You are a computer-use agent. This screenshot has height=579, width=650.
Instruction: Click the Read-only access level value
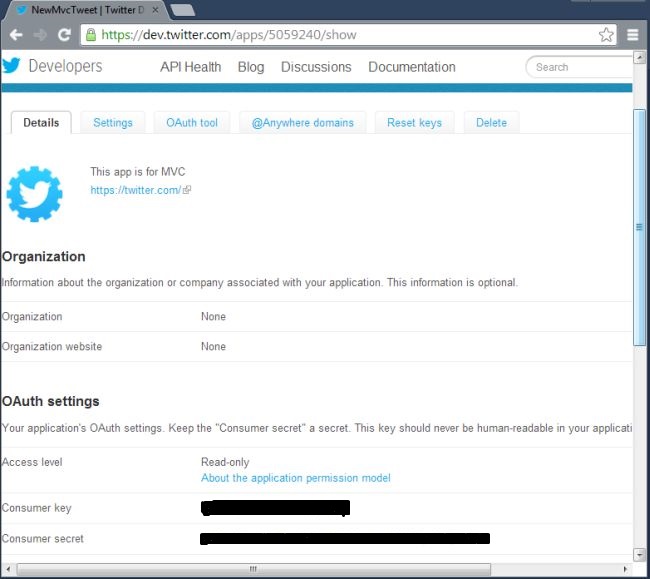click(225, 462)
